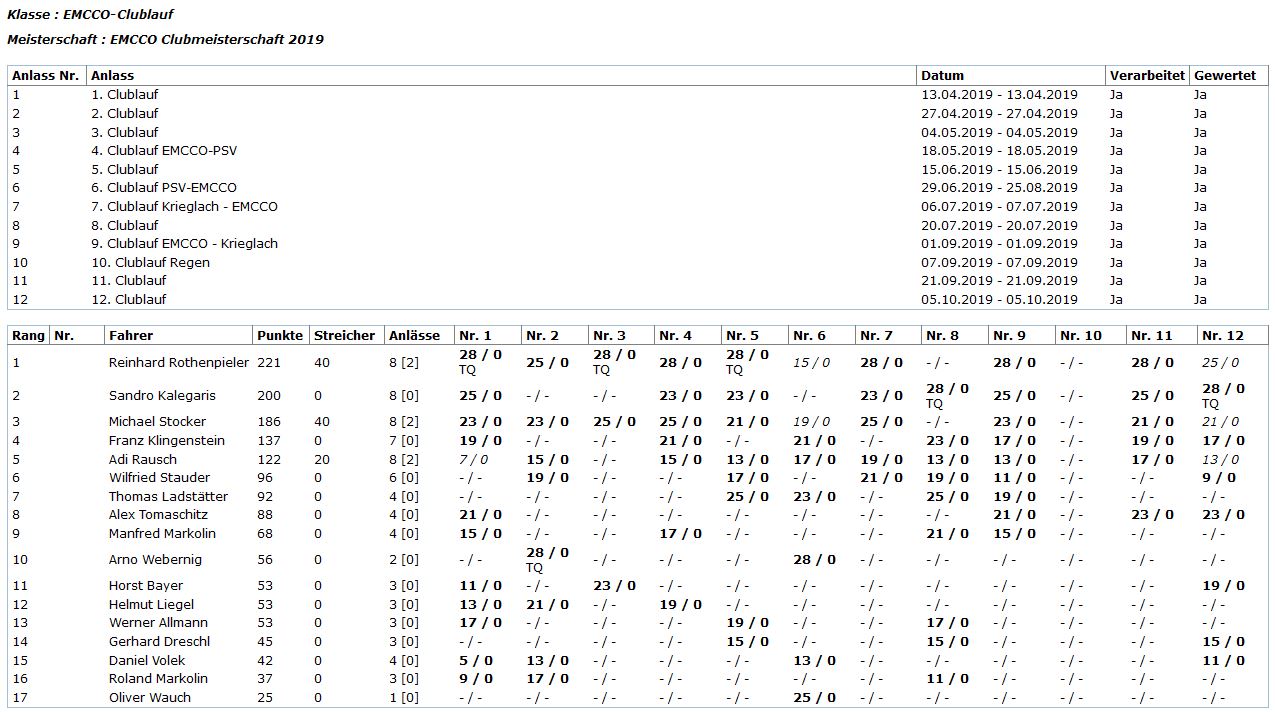The height and width of the screenshot is (712, 1275).
Task: Click Adi Rausch's Nr. 1 result '7 / 0'
Action: (474, 460)
